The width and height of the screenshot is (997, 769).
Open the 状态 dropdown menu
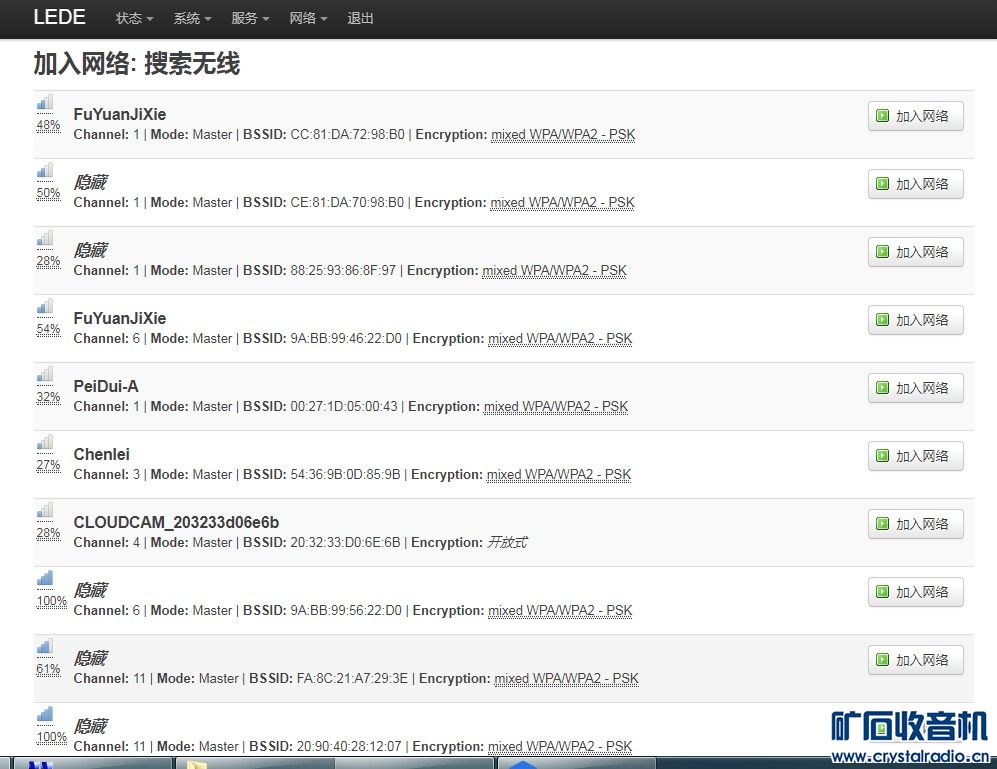[134, 18]
